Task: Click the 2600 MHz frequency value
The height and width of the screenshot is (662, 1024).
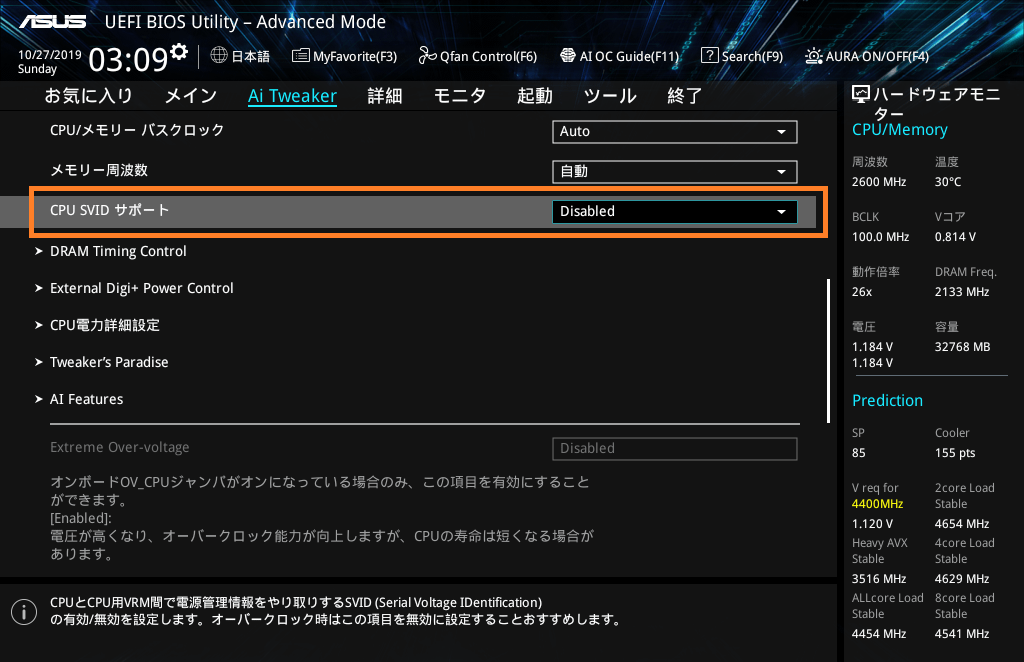Action: [x=878, y=182]
